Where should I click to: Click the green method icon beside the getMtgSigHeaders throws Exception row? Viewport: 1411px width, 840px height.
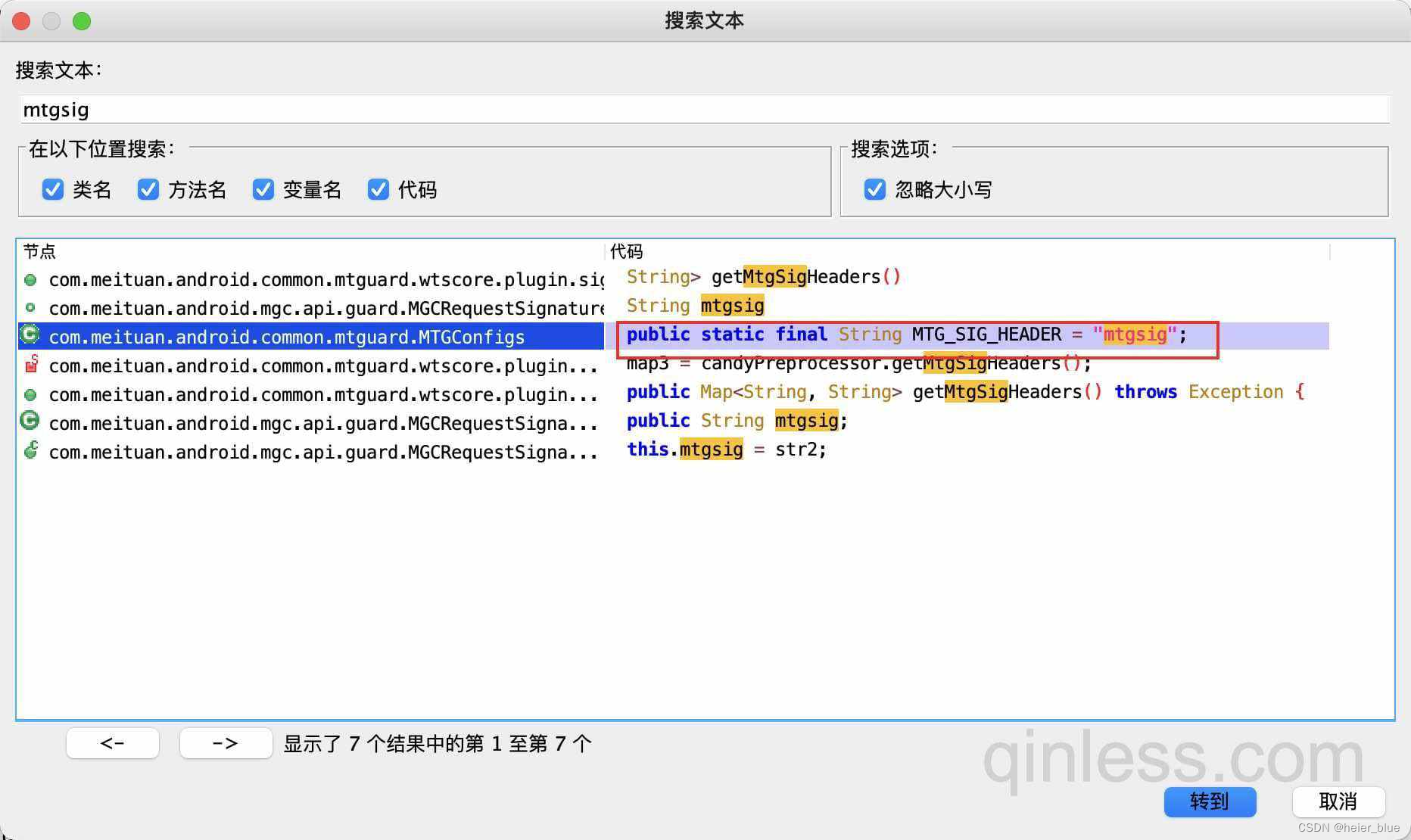pyautogui.click(x=30, y=395)
